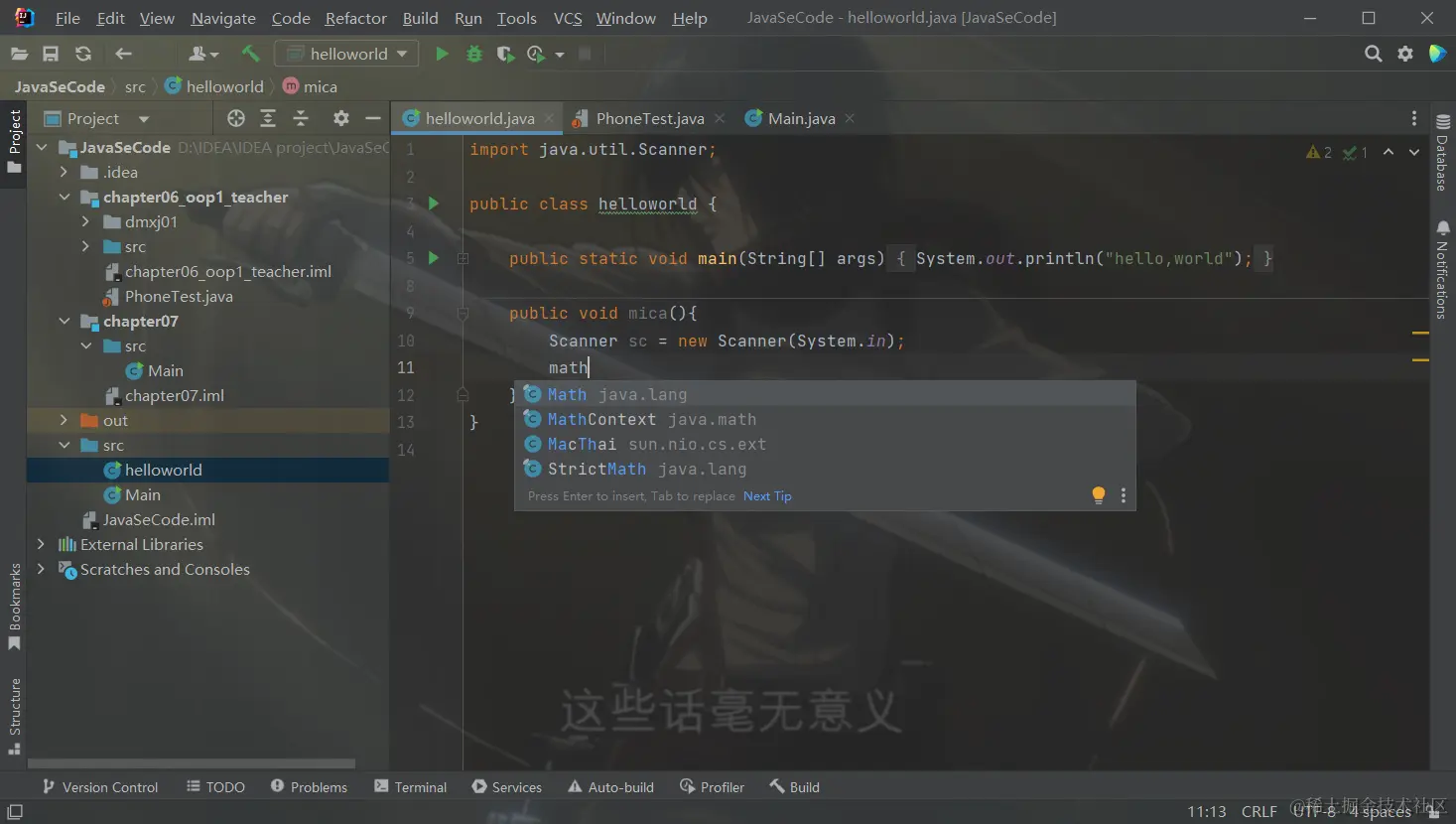
Task: Open helloworld run configuration dropdown
Action: point(346,54)
